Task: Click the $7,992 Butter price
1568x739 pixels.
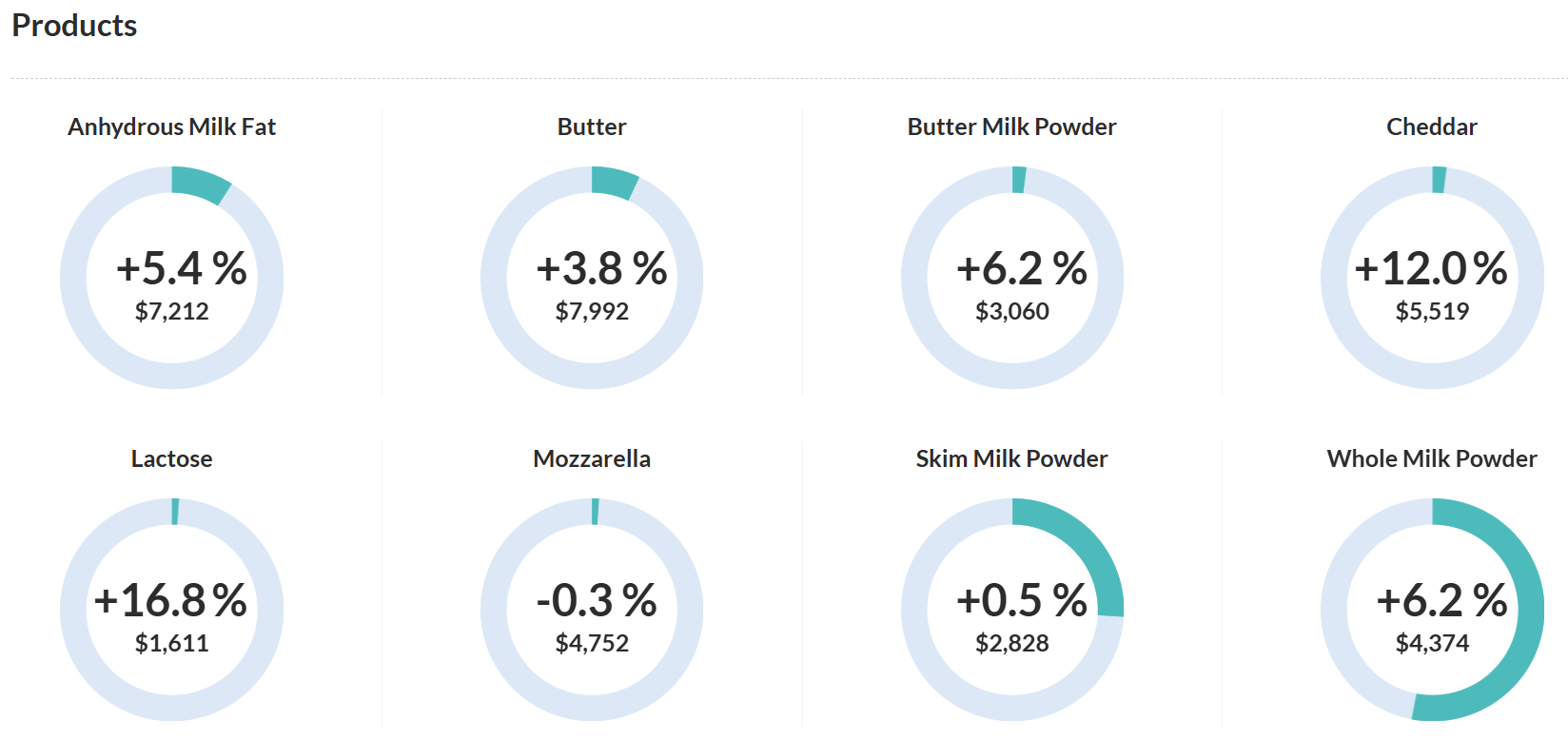Action: 592,311
